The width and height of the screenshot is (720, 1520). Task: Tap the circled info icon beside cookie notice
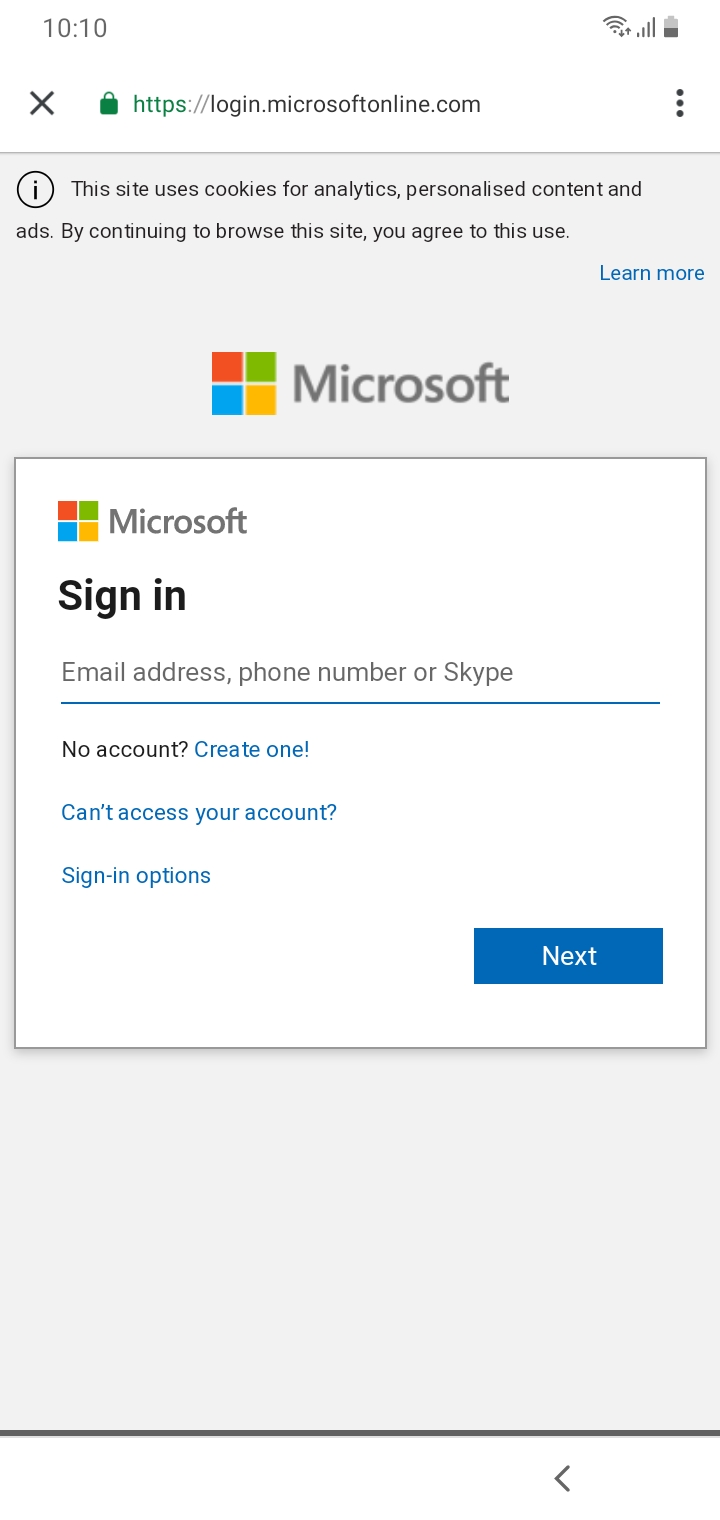(35, 189)
